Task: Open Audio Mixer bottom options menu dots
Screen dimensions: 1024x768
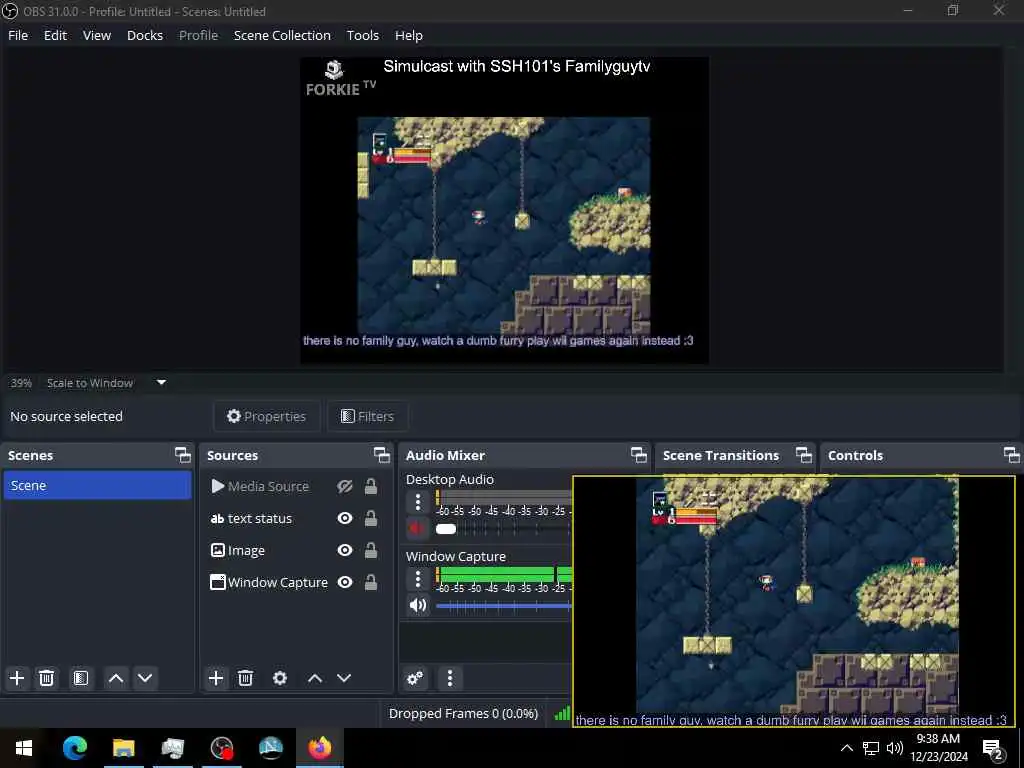Action: click(450, 678)
